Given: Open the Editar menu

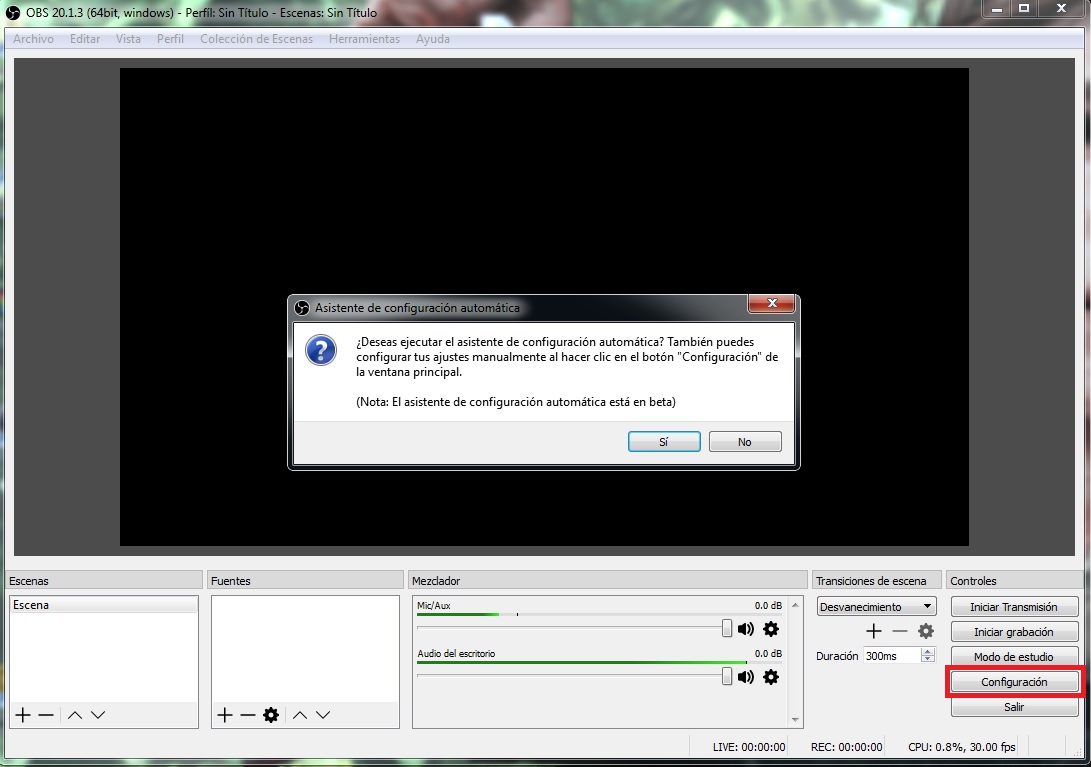Looking at the screenshot, I should coord(85,39).
